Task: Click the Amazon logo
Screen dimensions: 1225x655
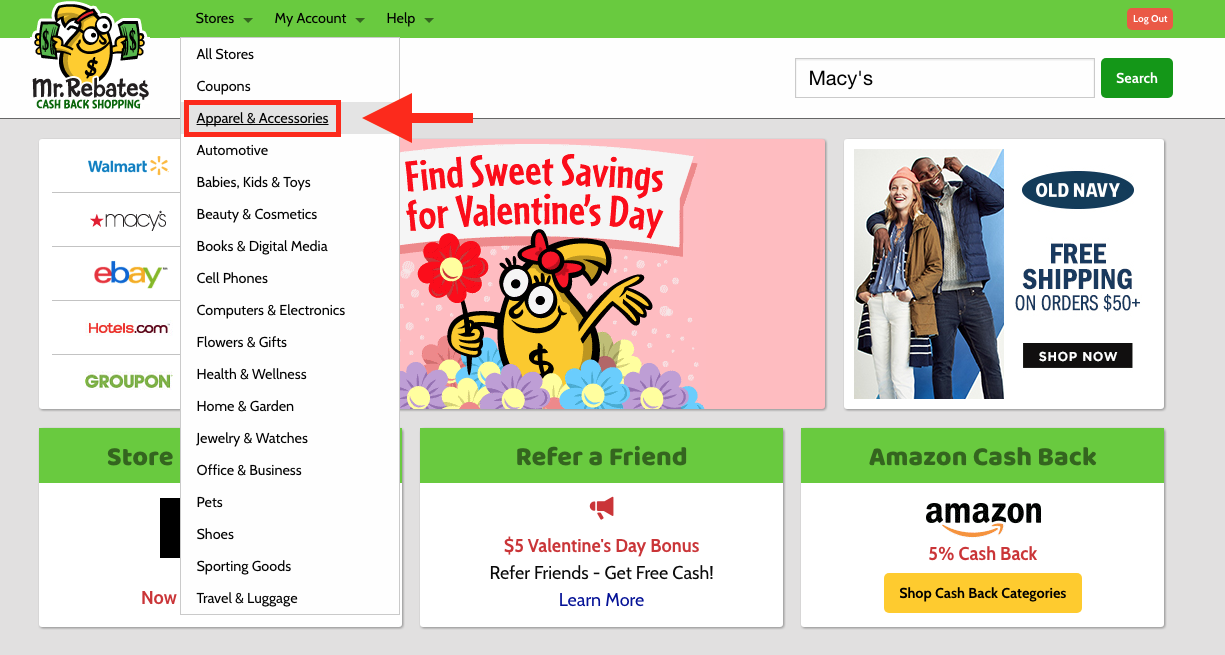Action: point(983,518)
